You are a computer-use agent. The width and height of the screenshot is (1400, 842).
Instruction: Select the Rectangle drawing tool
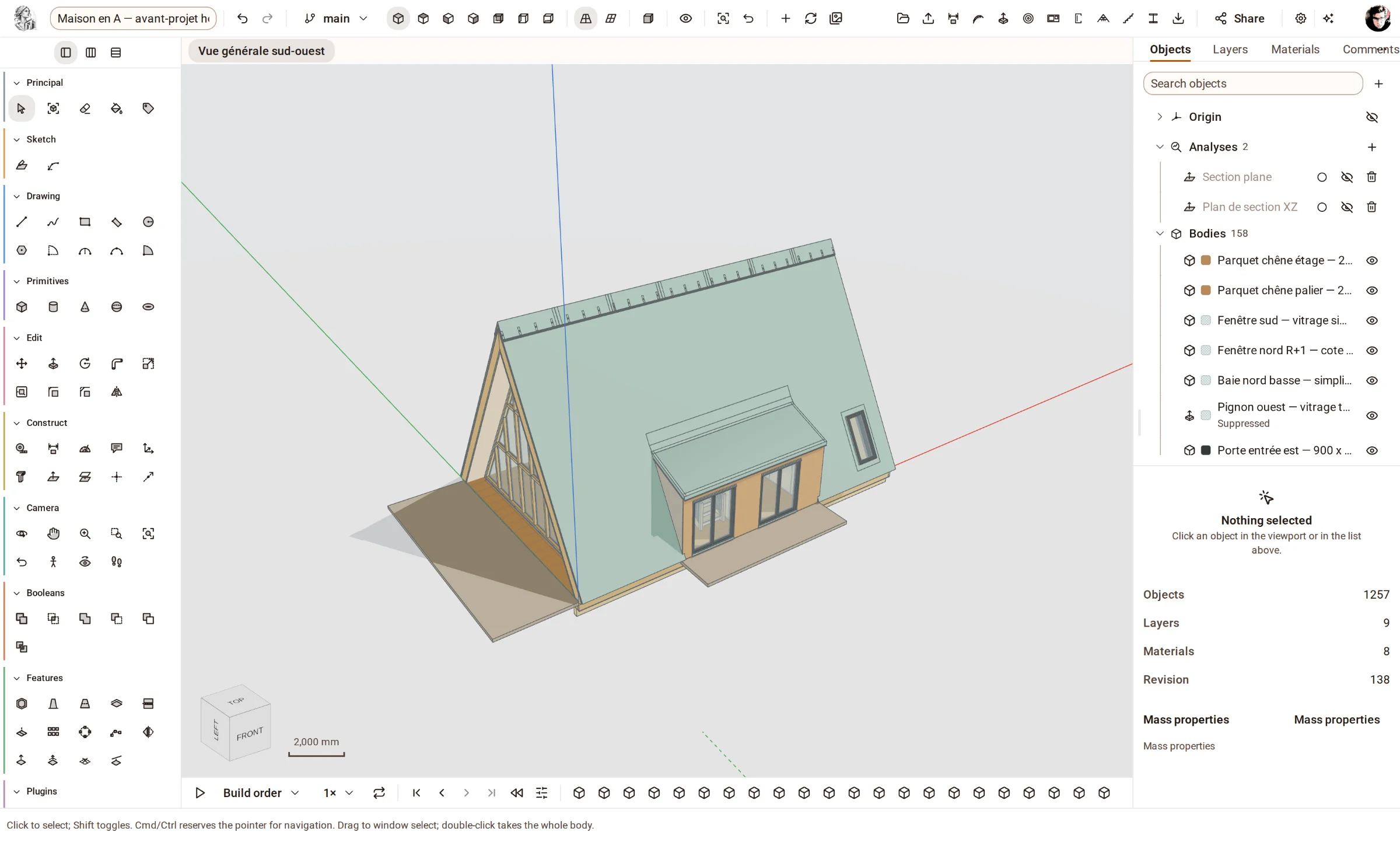point(85,222)
